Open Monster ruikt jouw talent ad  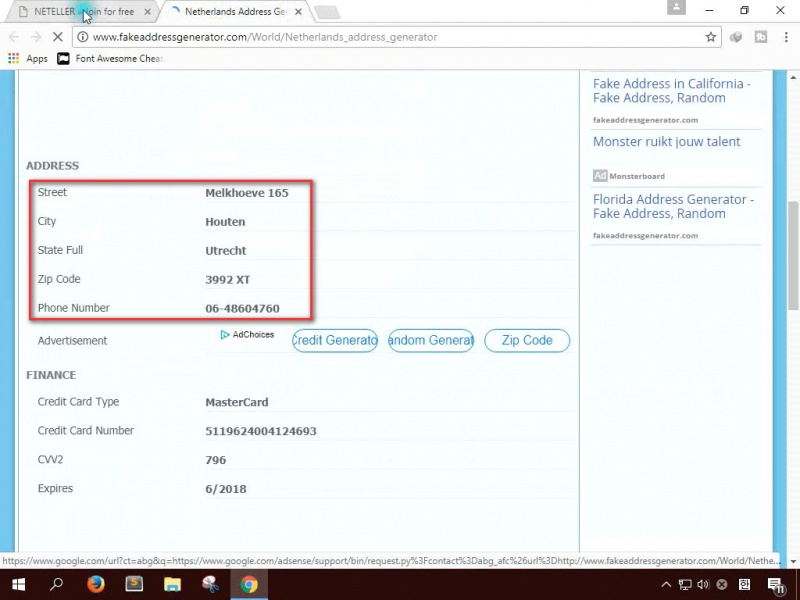666,142
